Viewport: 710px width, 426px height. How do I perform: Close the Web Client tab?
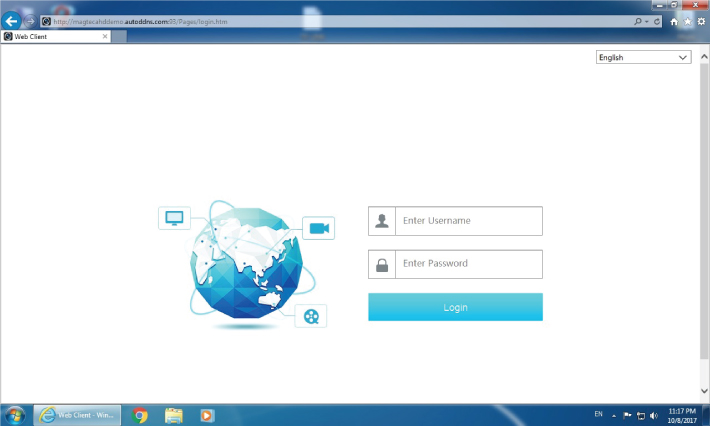click(105, 36)
